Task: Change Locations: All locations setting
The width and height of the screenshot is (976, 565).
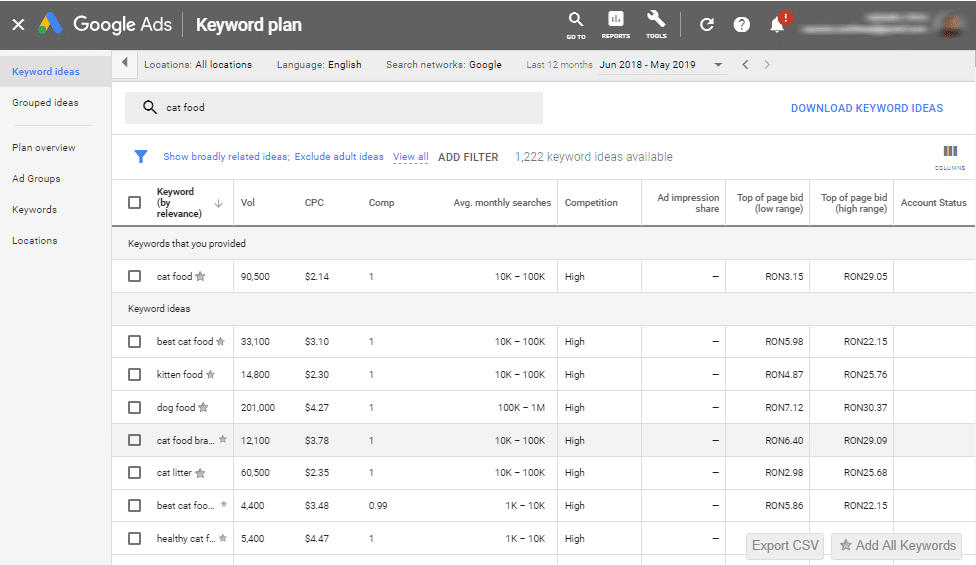Action: 198,65
